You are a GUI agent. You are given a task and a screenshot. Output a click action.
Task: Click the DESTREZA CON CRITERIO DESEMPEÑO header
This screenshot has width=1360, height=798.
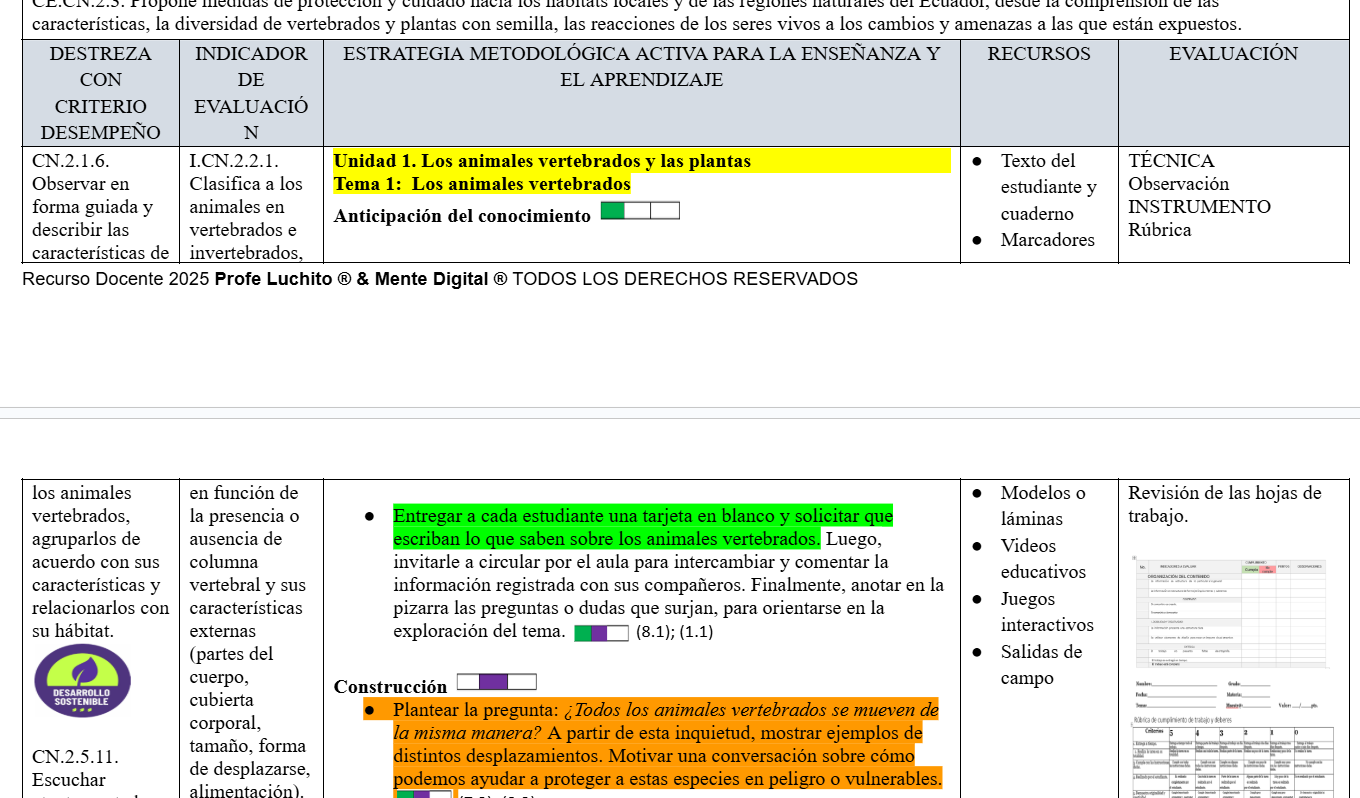(101, 93)
